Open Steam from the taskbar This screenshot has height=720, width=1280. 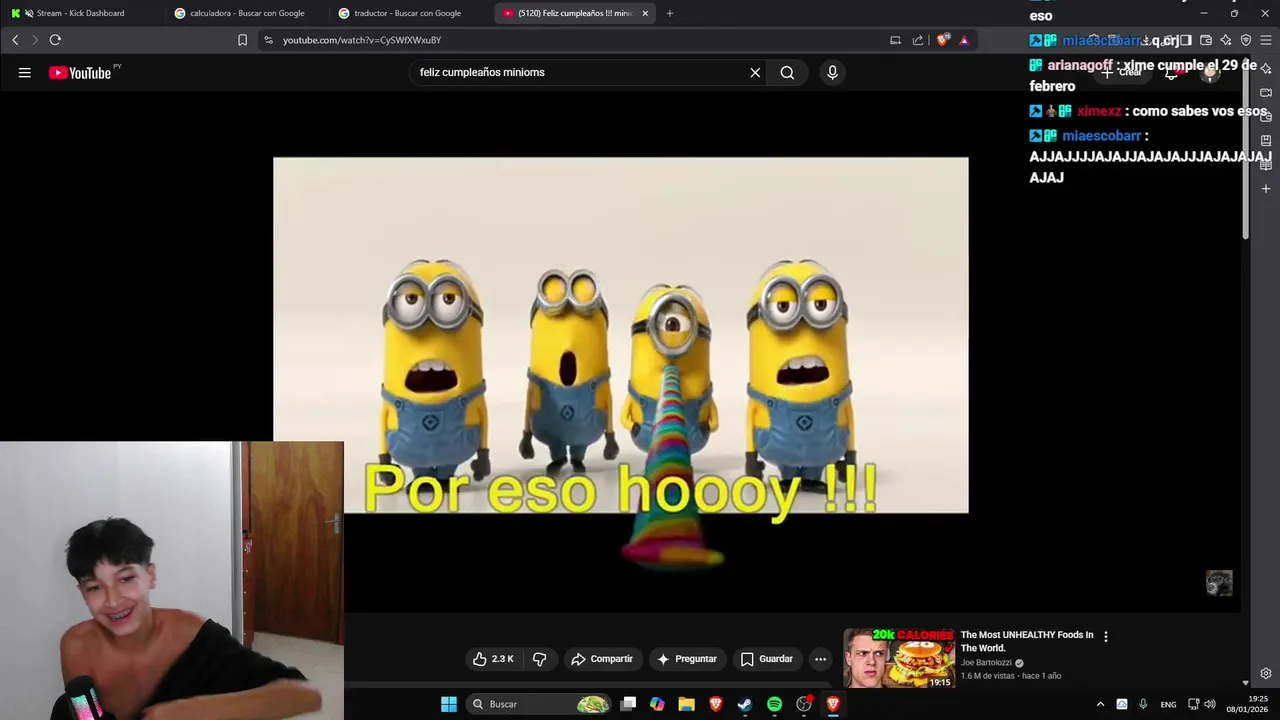tap(745, 704)
